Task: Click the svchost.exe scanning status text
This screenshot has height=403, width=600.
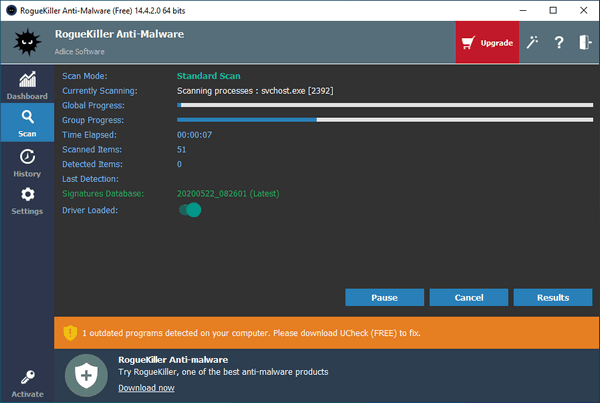Action: (x=255, y=91)
